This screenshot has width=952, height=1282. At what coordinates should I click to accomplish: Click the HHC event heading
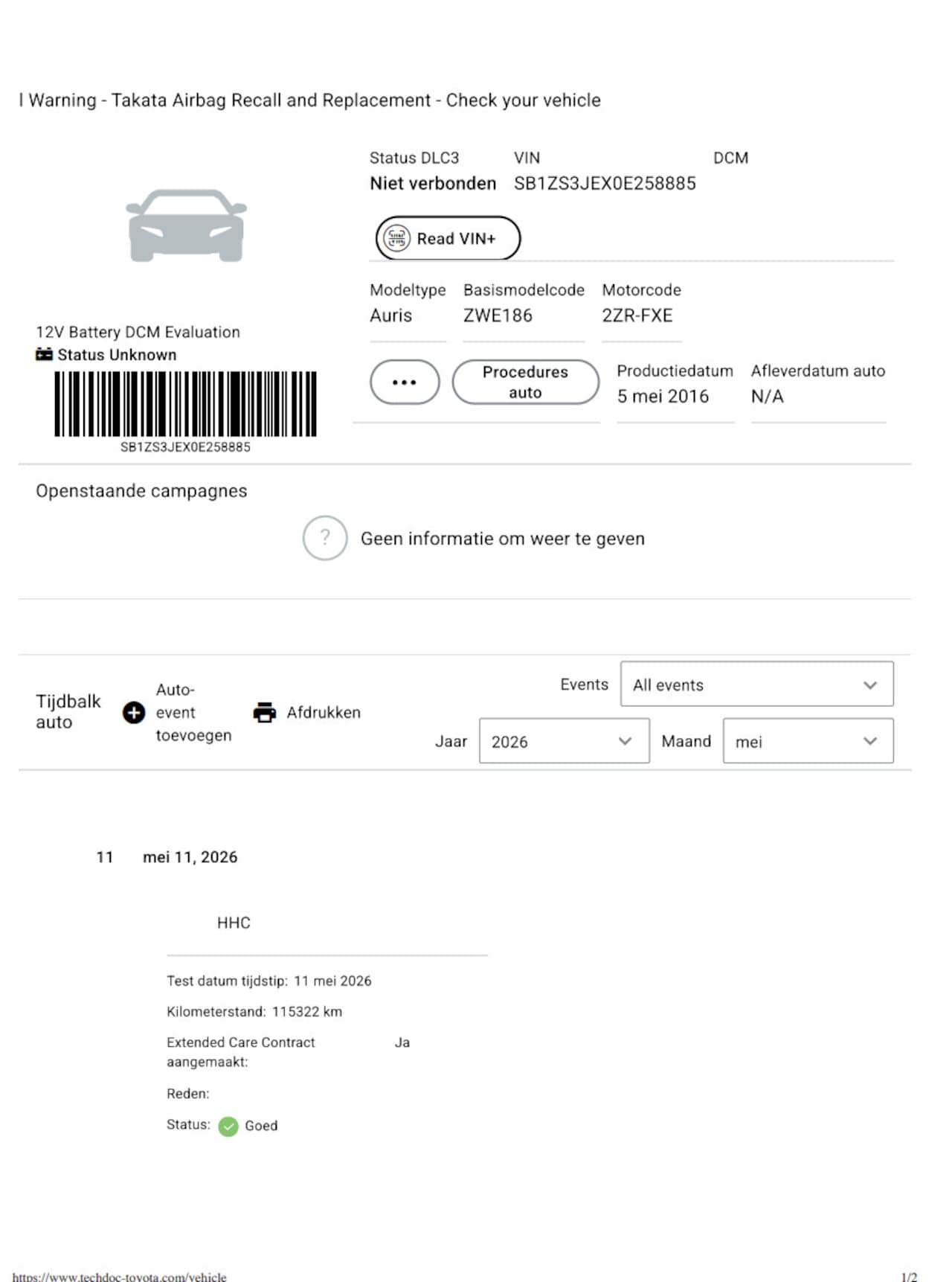point(234,923)
